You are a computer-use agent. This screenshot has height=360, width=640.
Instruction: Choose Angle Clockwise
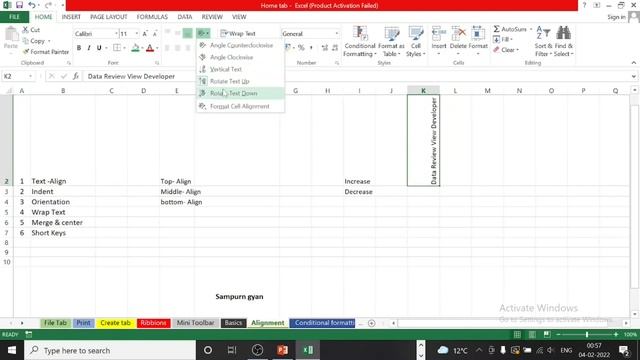click(240, 57)
